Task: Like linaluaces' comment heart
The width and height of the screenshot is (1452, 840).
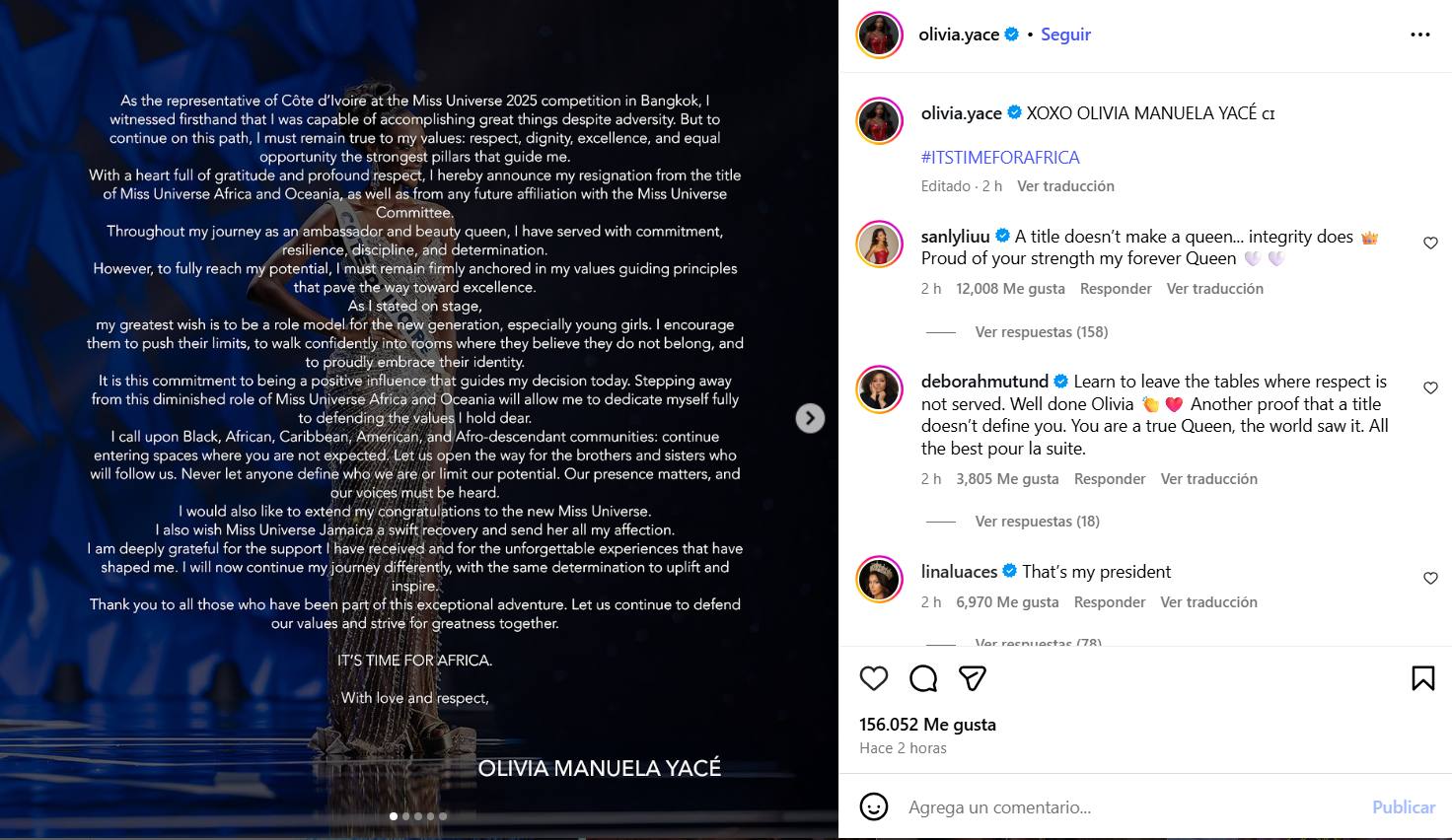Action: point(1430,579)
